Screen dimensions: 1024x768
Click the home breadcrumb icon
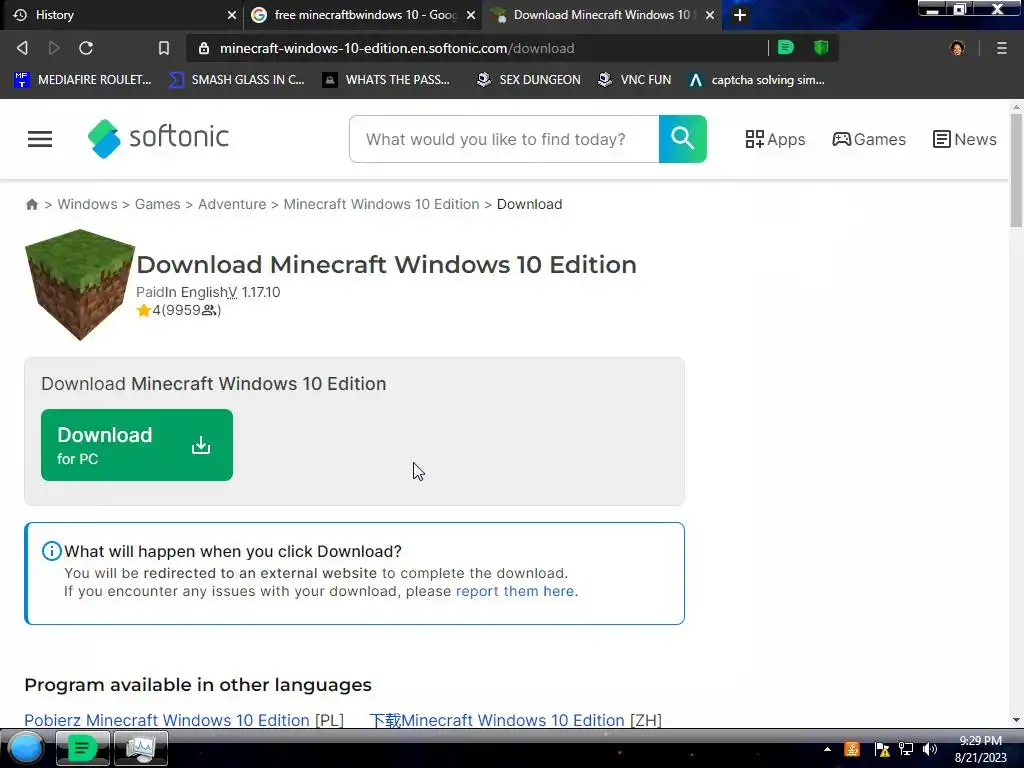[x=31, y=204]
